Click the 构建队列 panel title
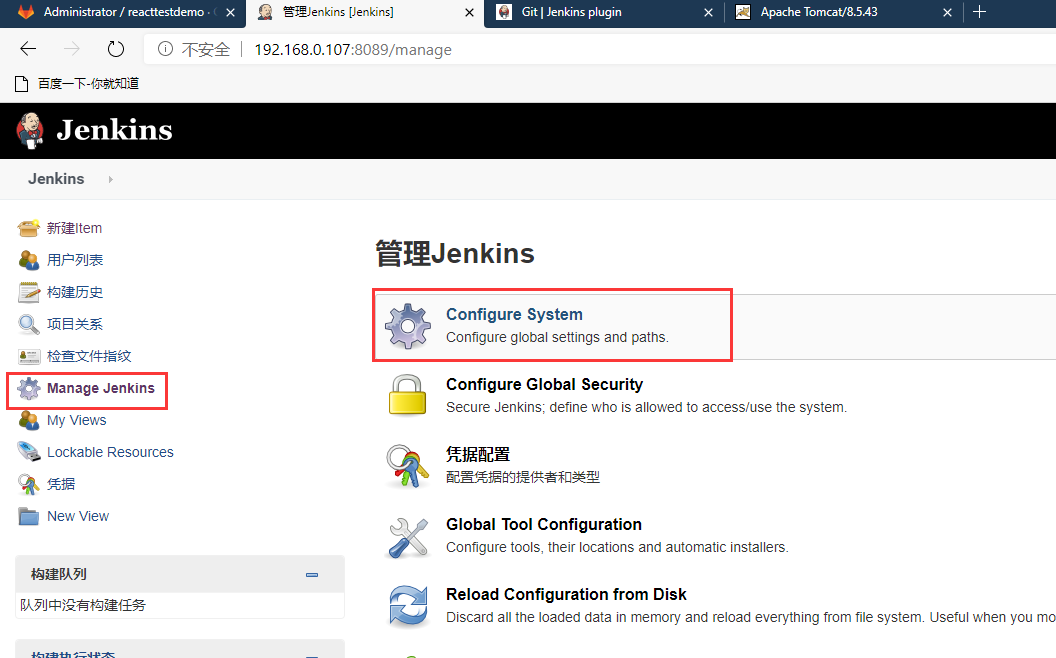 click(x=59, y=574)
